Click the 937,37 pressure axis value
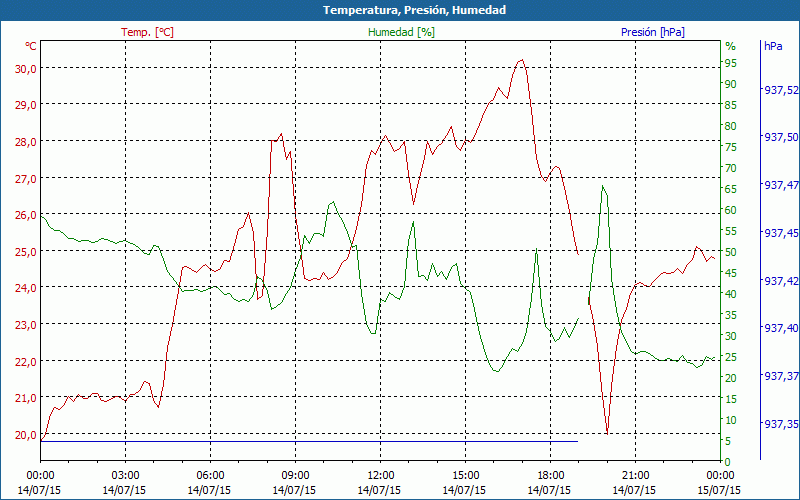 pyautogui.click(x=781, y=376)
